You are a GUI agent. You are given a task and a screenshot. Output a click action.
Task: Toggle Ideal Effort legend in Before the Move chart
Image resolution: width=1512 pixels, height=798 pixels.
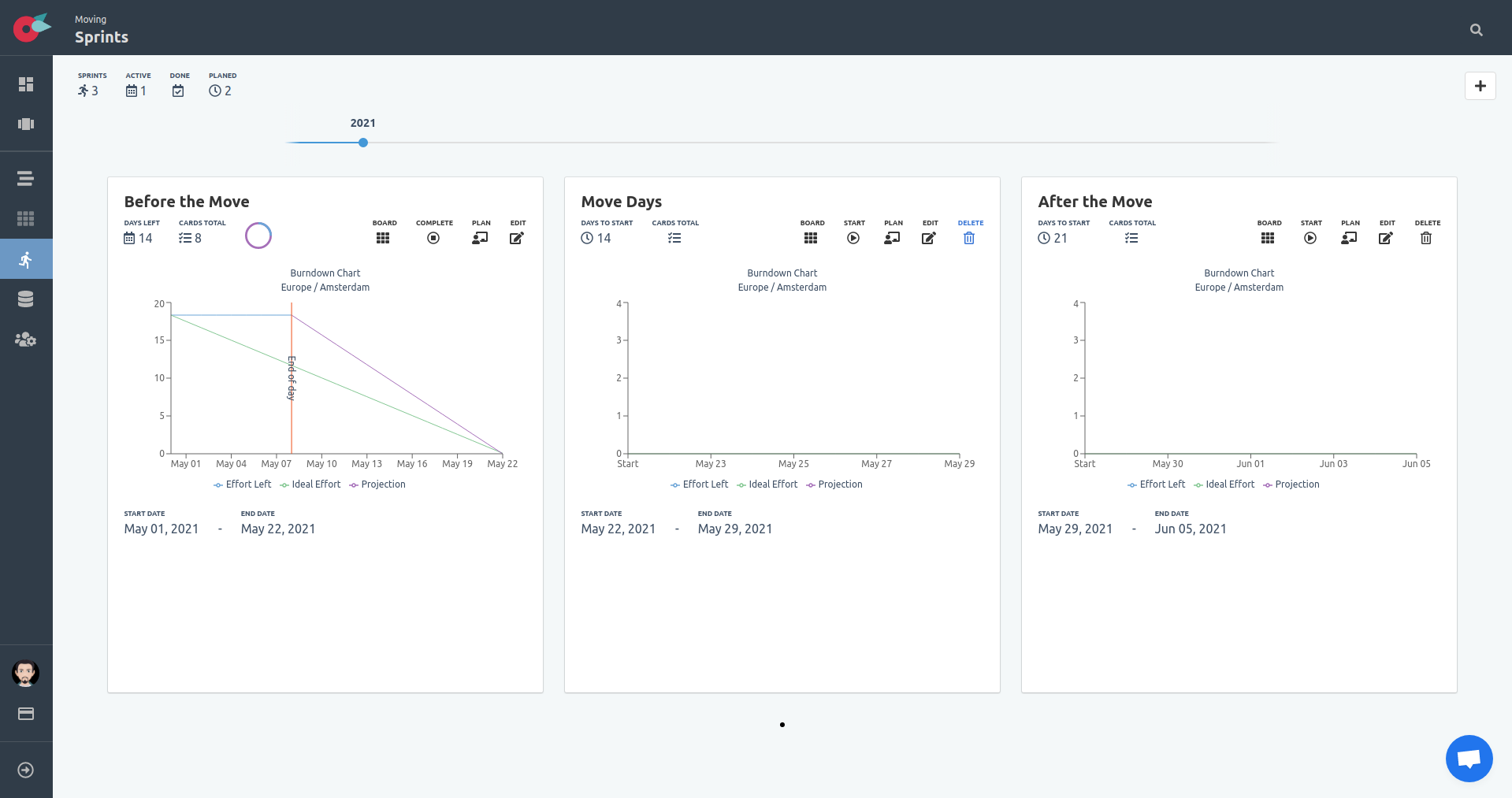[310, 484]
